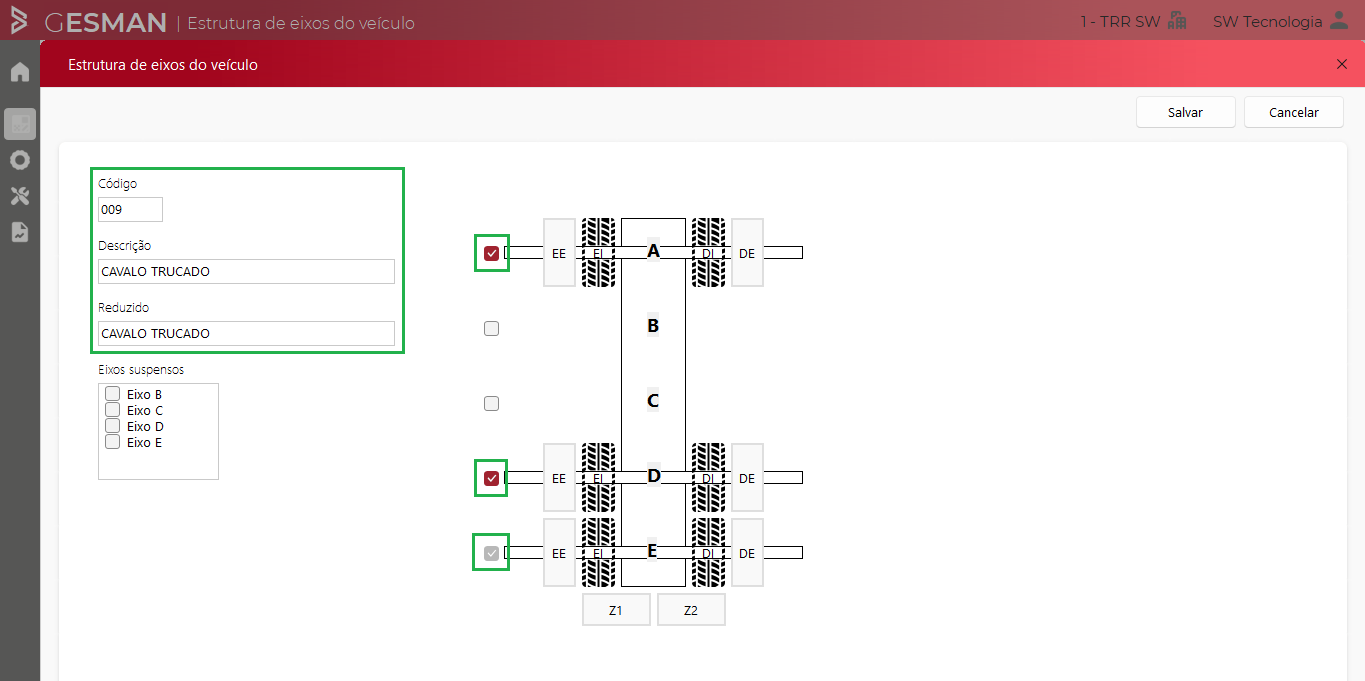Click the company building icon in header
Viewport: 1365px width, 681px height.
[1177, 21]
